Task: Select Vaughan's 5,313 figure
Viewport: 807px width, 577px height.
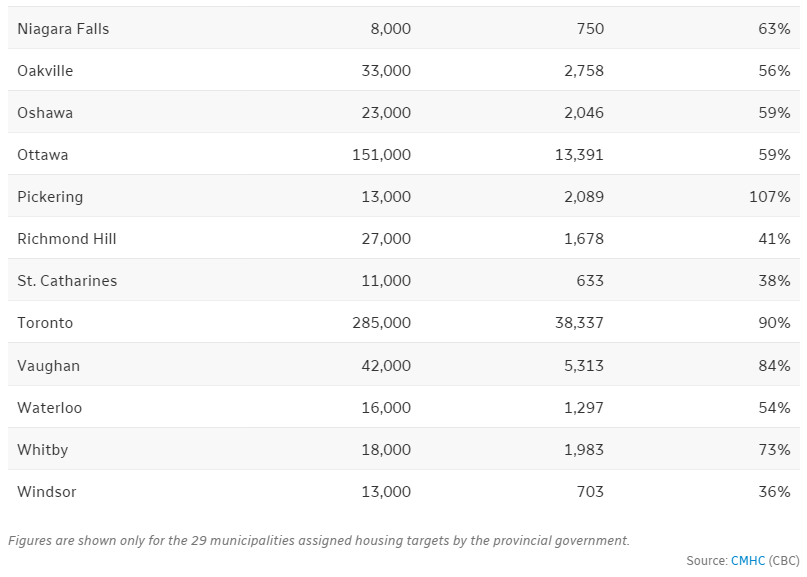Action: point(583,366)
